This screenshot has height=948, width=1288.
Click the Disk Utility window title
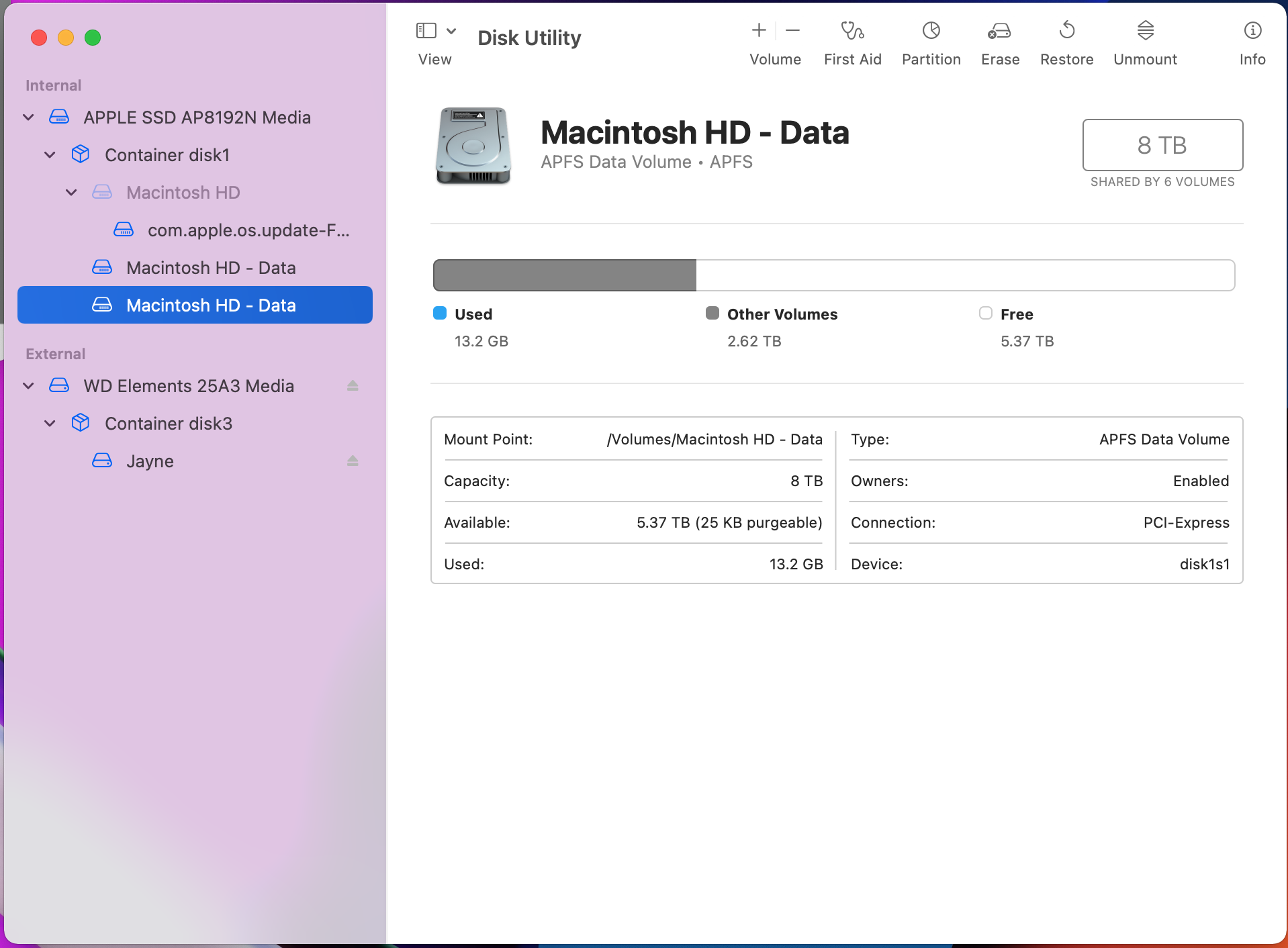(x=529, y=38)
